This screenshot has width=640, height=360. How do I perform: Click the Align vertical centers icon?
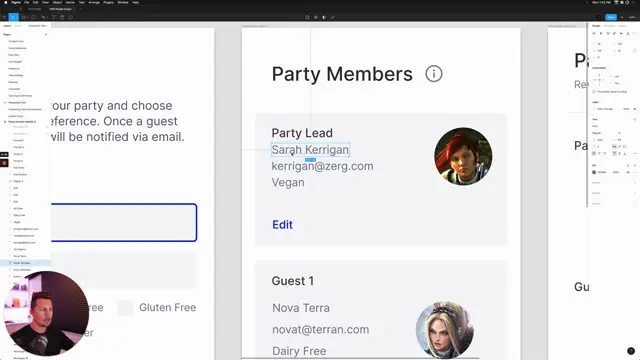point(621,33)
